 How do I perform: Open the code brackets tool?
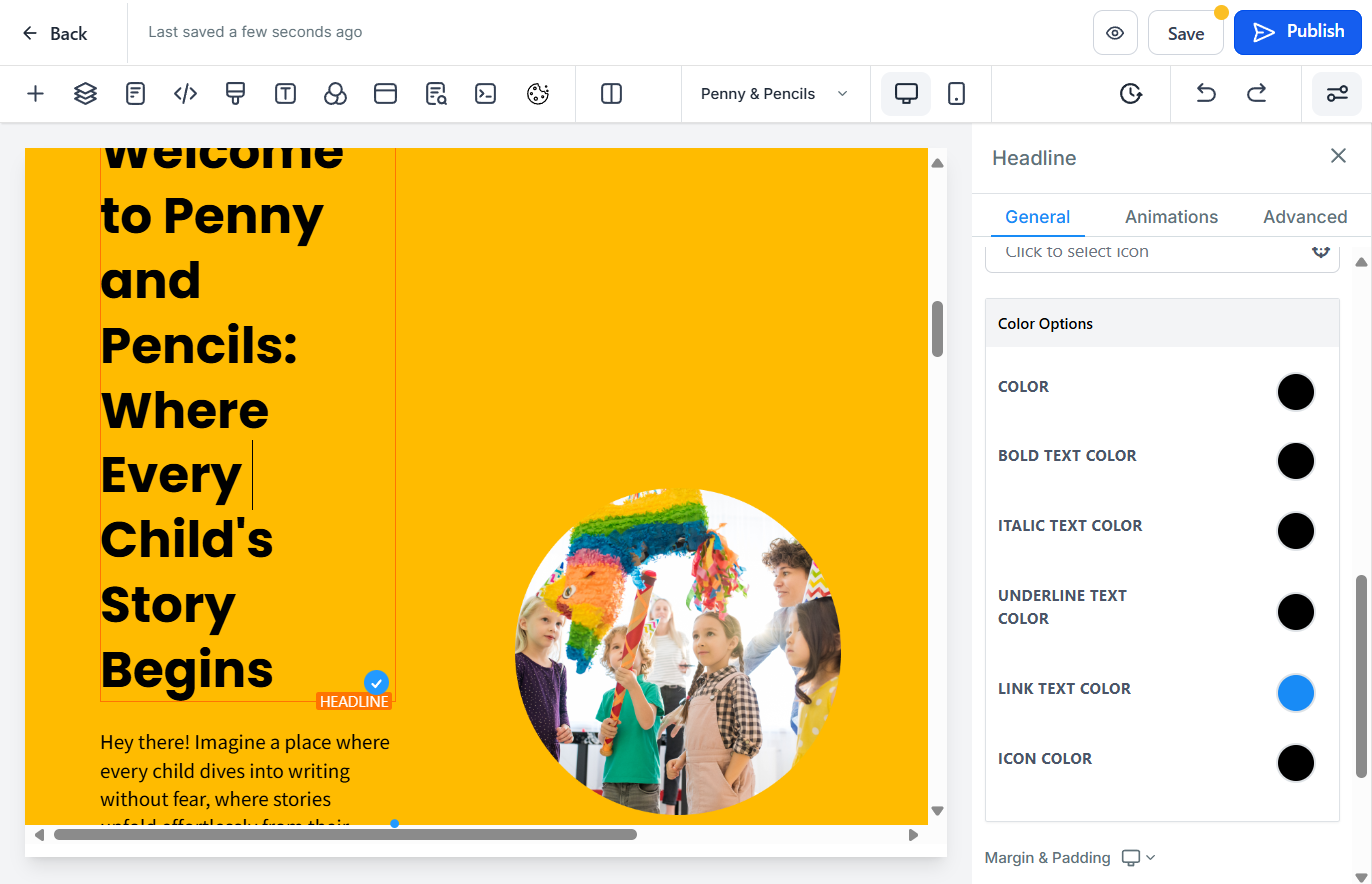tap(185, 94)
